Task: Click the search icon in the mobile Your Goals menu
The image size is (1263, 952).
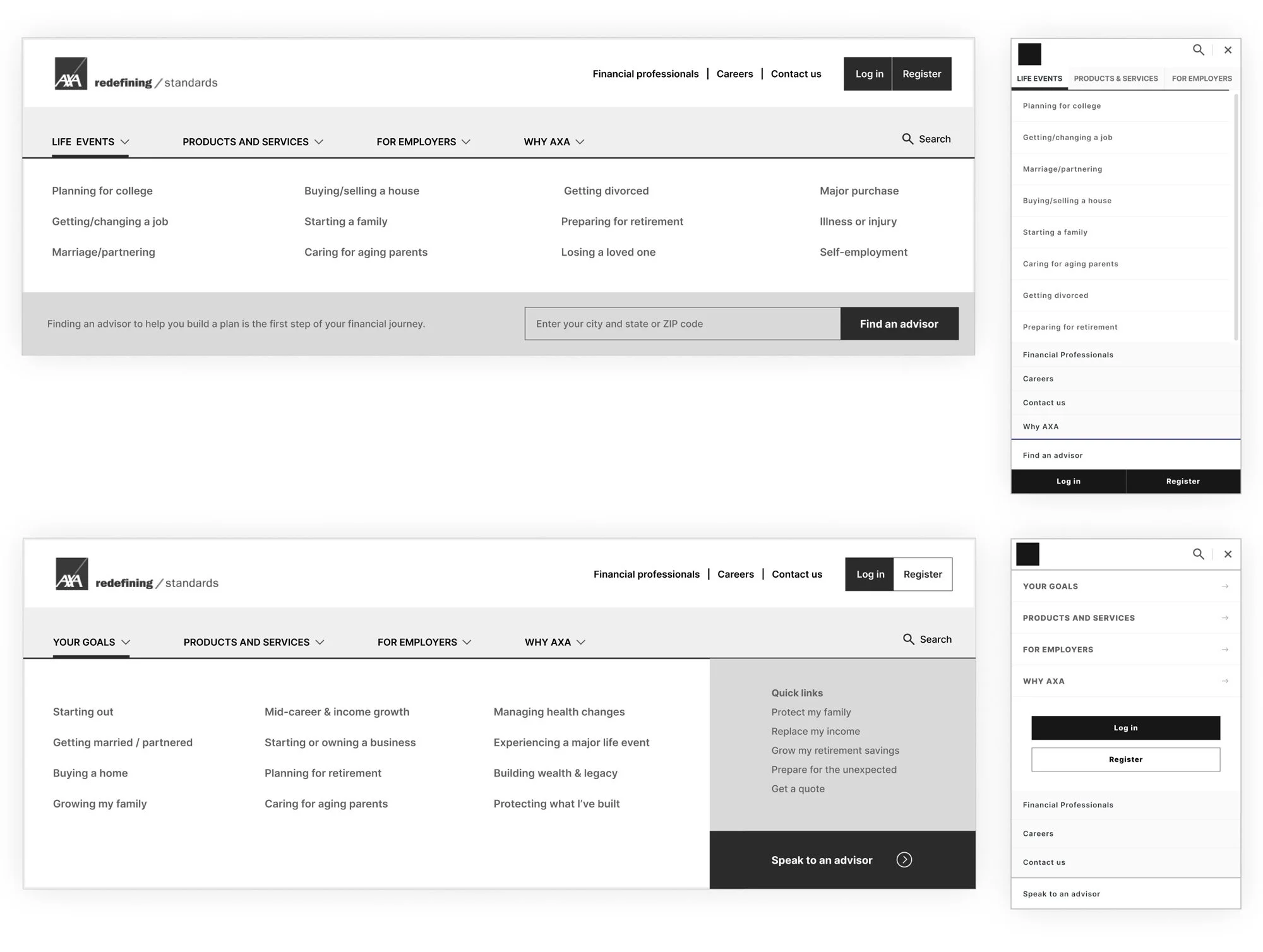Action: 1199,554
